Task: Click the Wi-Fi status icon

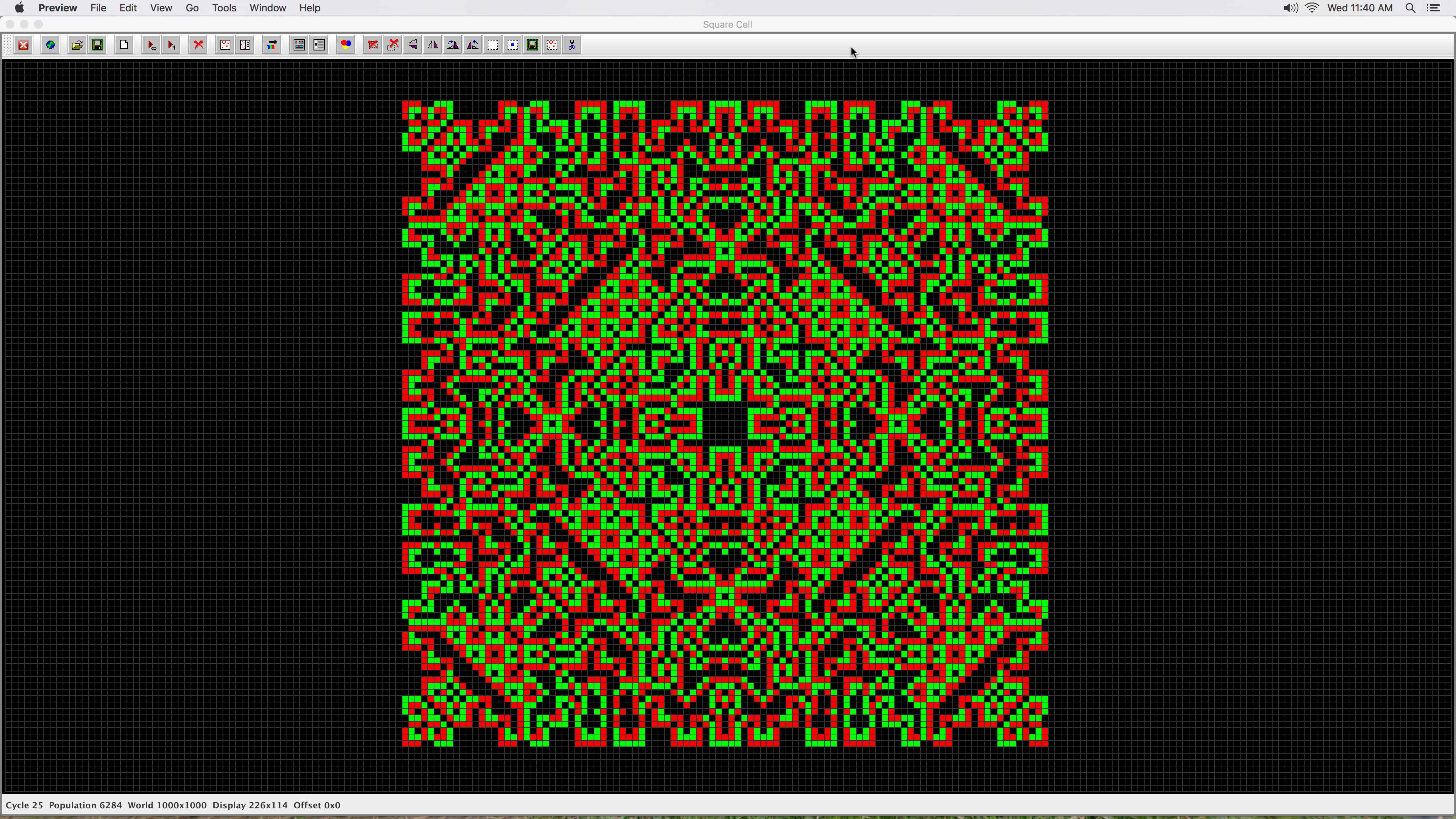Action: [x=1312, y=8]
